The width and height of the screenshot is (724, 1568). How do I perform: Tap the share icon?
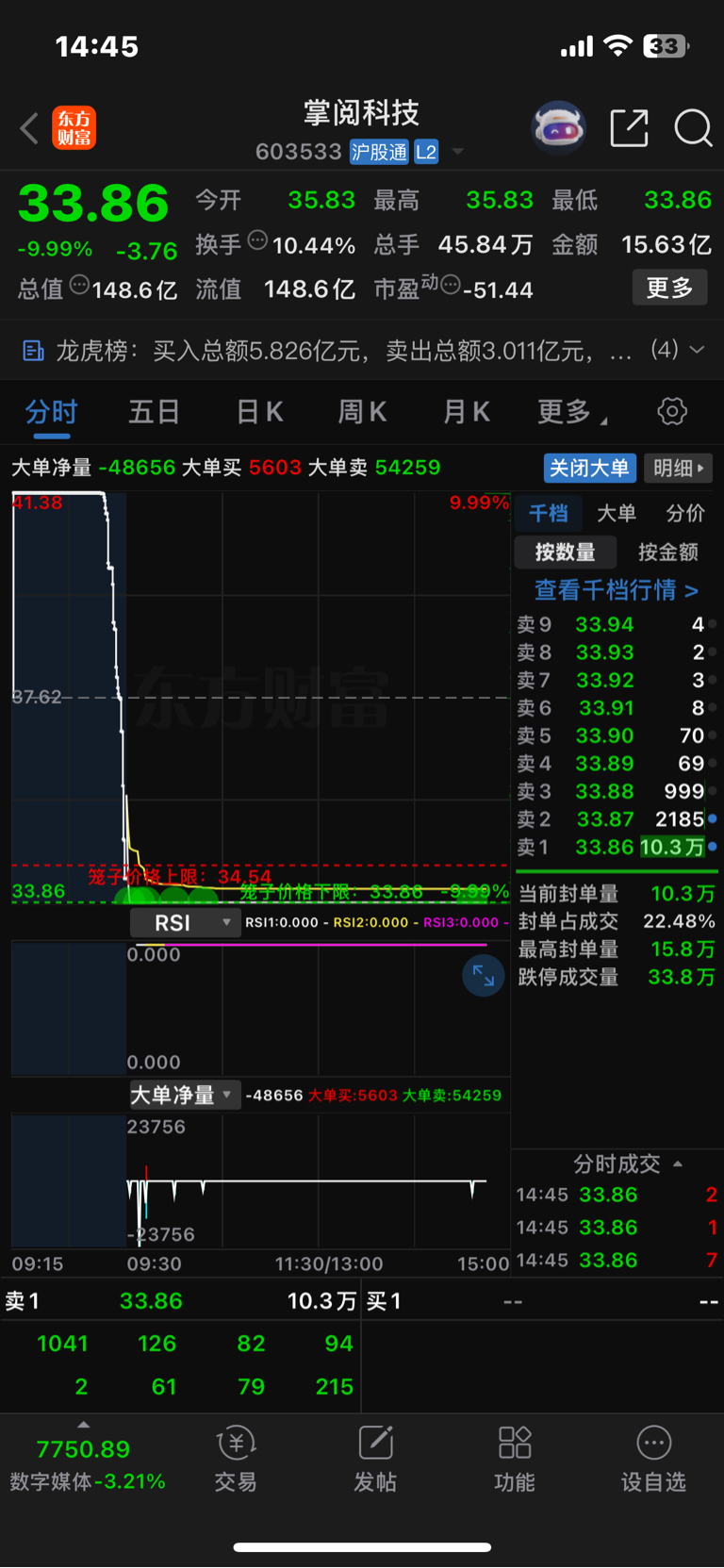(630, 127)
